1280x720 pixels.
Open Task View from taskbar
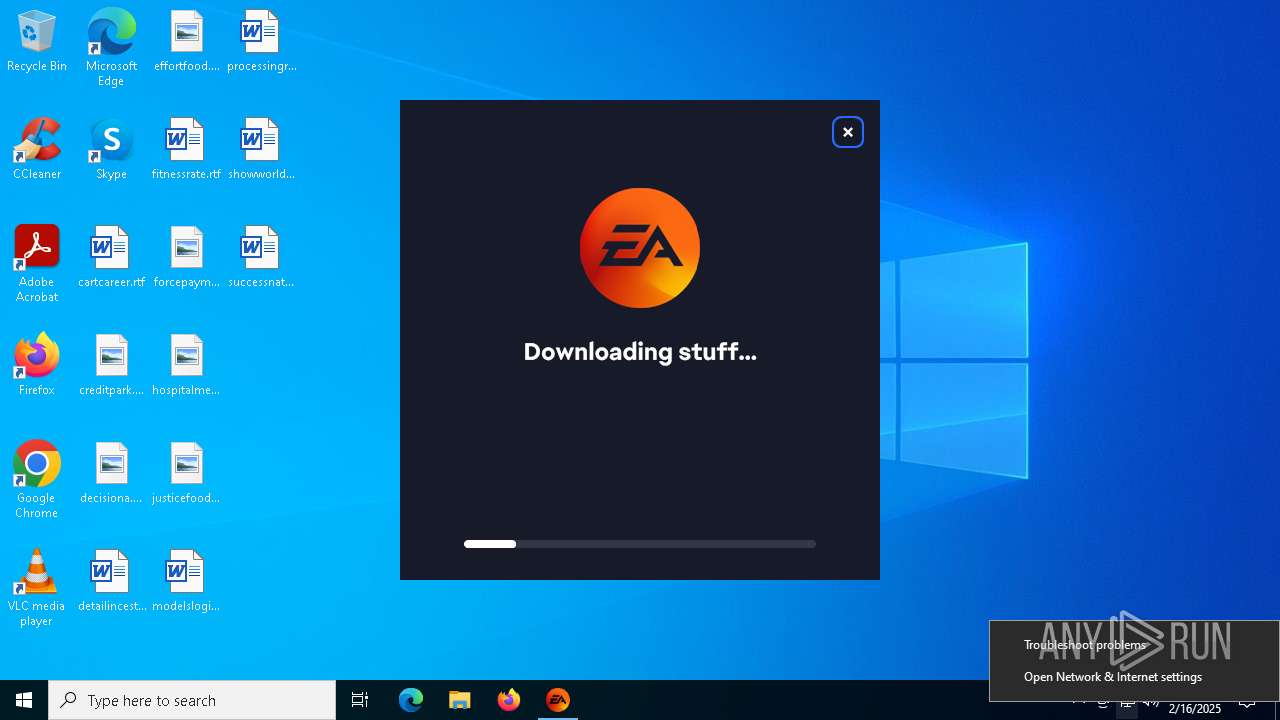pos(360,700)
